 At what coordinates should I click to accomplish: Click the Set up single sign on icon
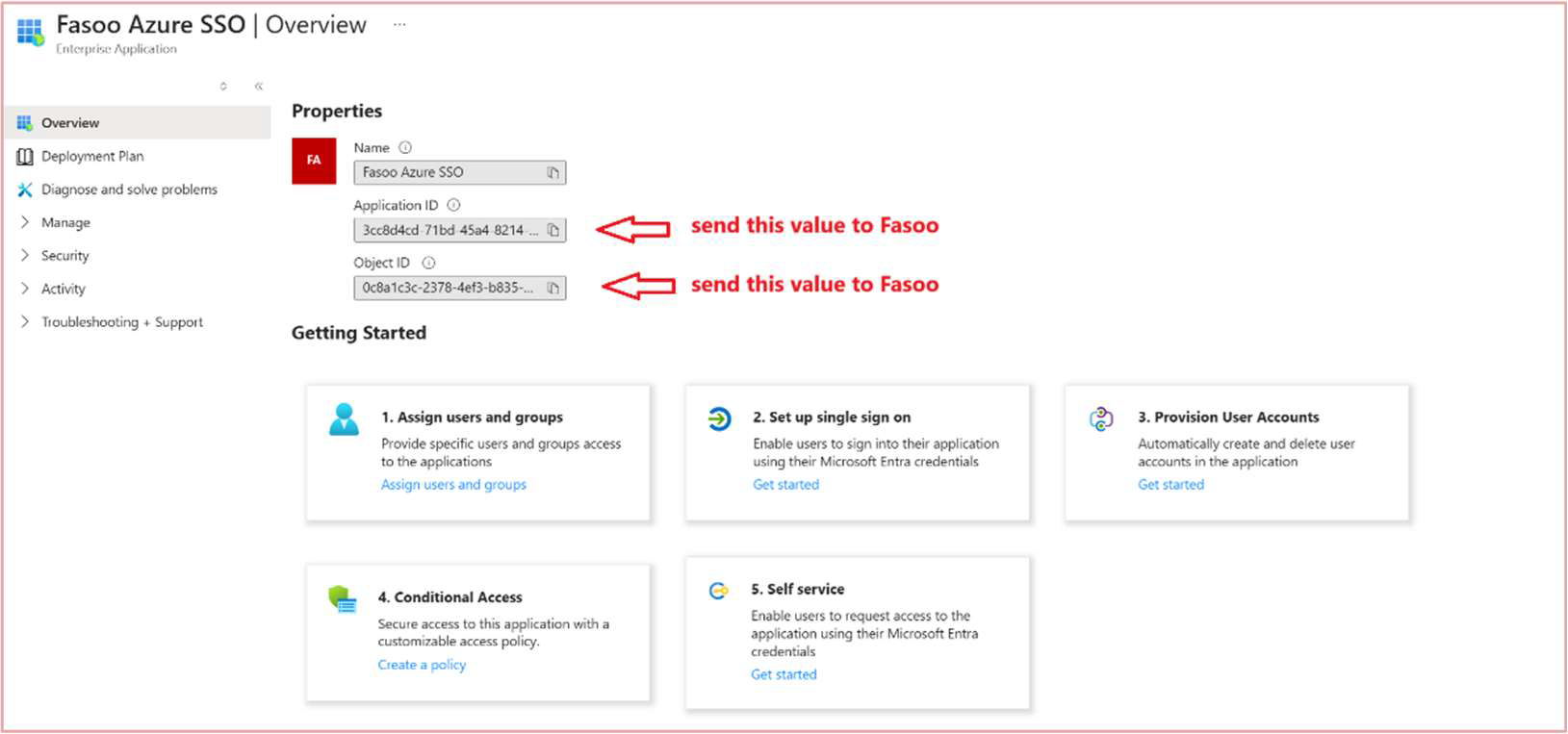tap(719, 419)
